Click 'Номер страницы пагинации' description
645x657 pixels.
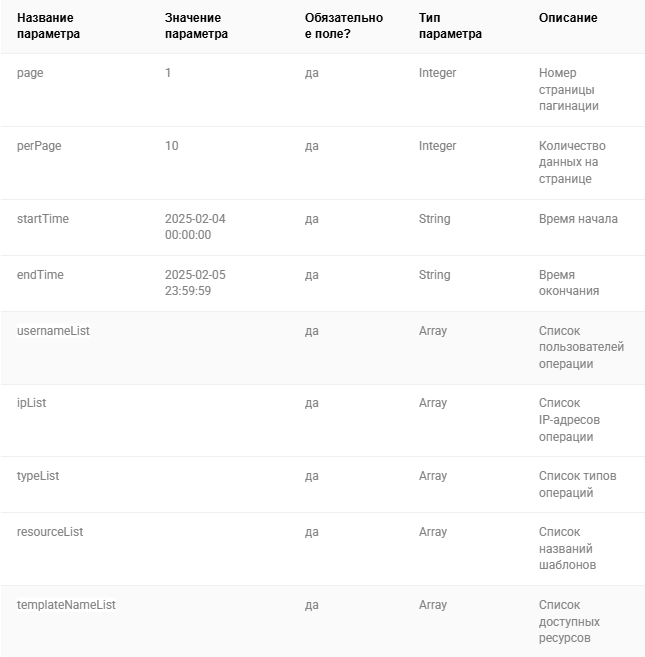(x=569, y=89)
